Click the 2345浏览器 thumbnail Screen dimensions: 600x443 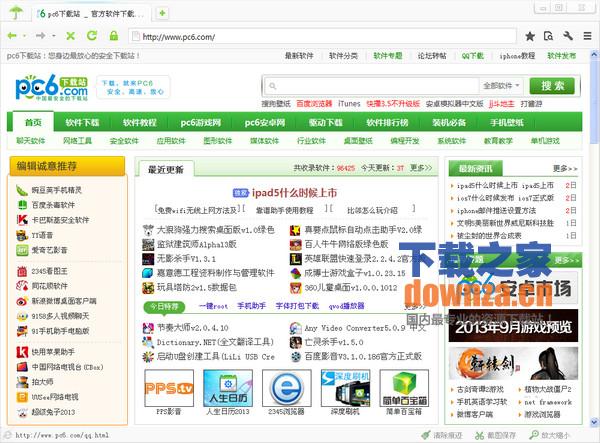(x=287, y=388)
